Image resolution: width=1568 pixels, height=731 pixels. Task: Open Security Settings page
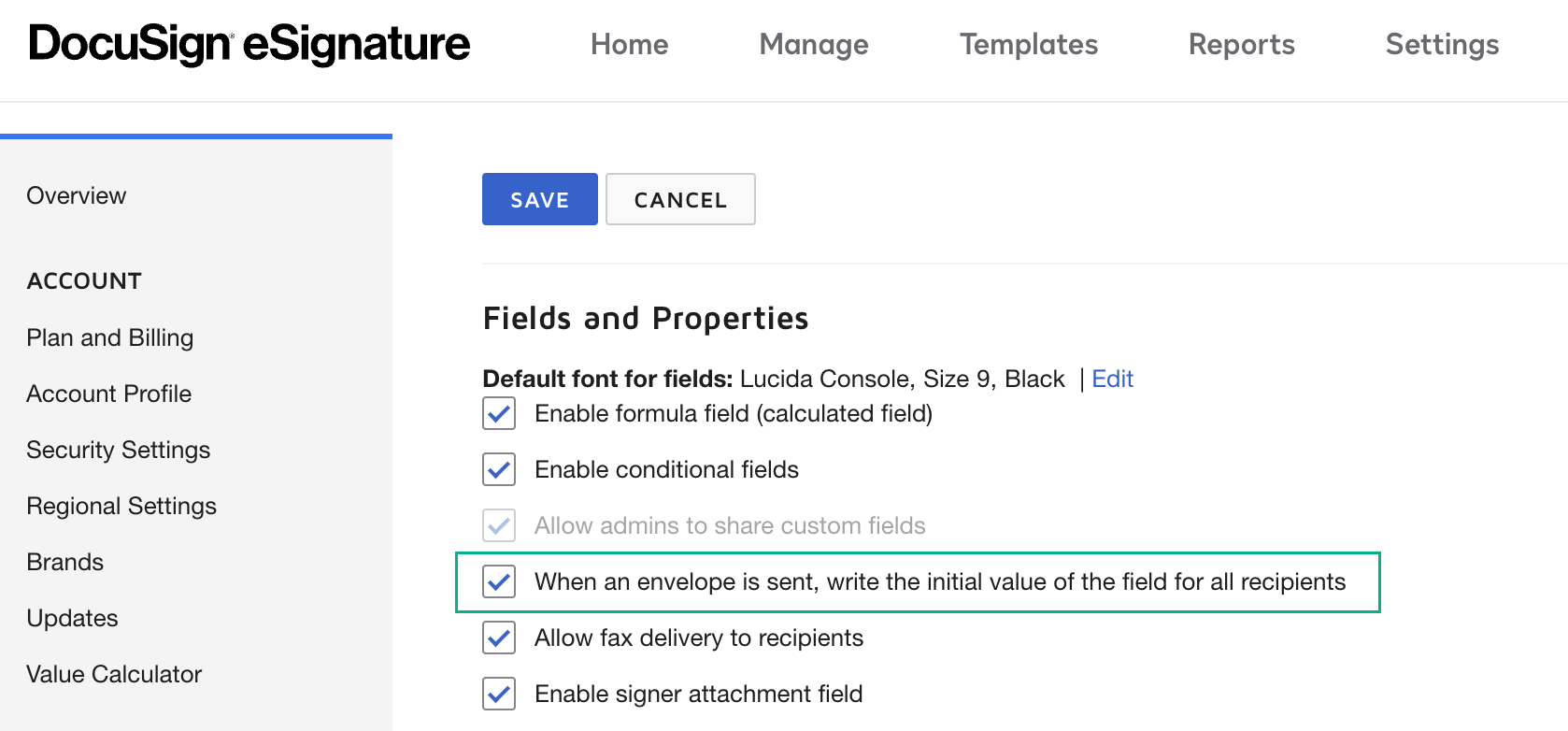118,450
